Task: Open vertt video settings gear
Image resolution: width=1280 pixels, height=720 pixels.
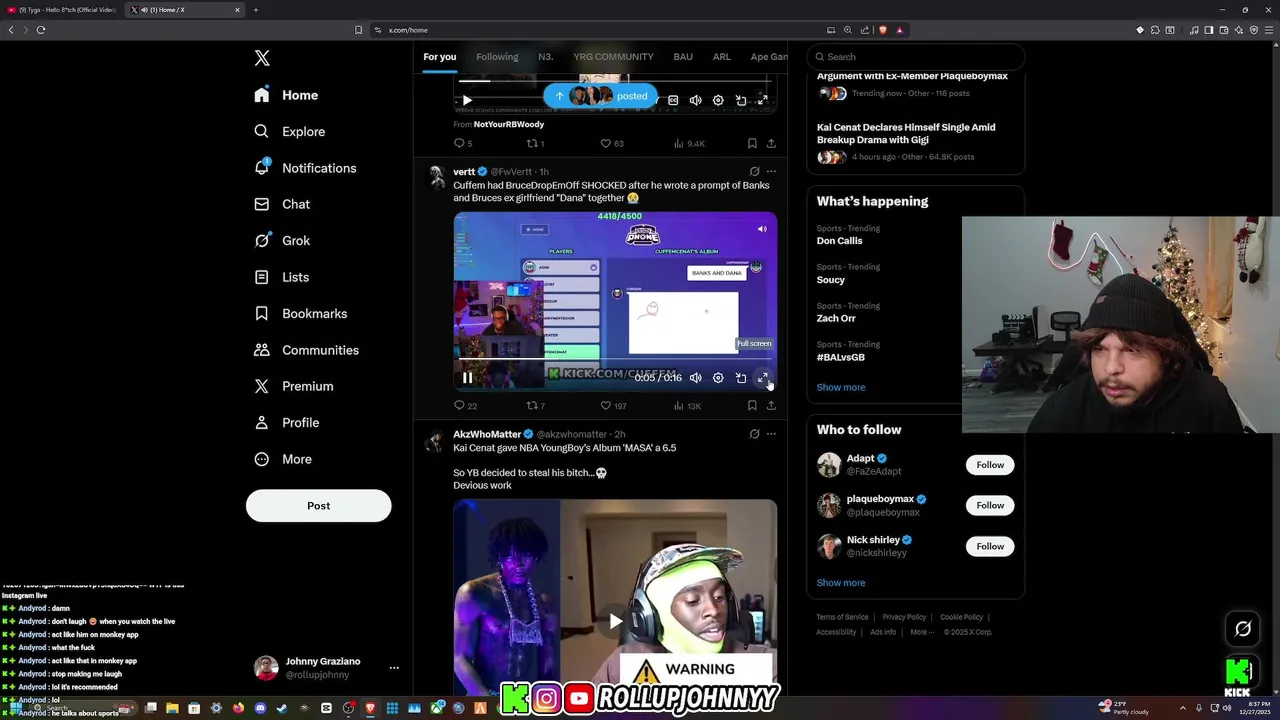Action: pyautogui.click(x=718, y=378)
